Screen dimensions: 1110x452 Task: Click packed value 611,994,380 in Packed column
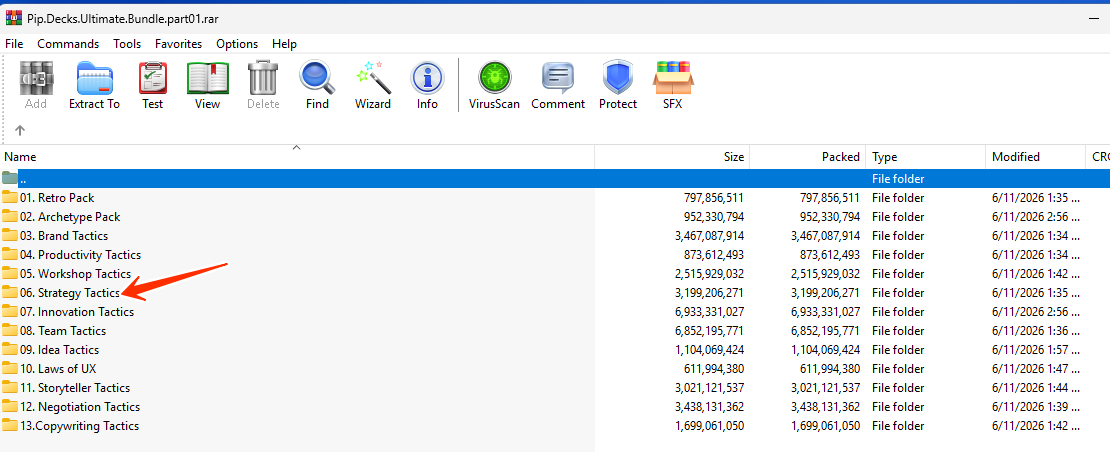[830, 369]
